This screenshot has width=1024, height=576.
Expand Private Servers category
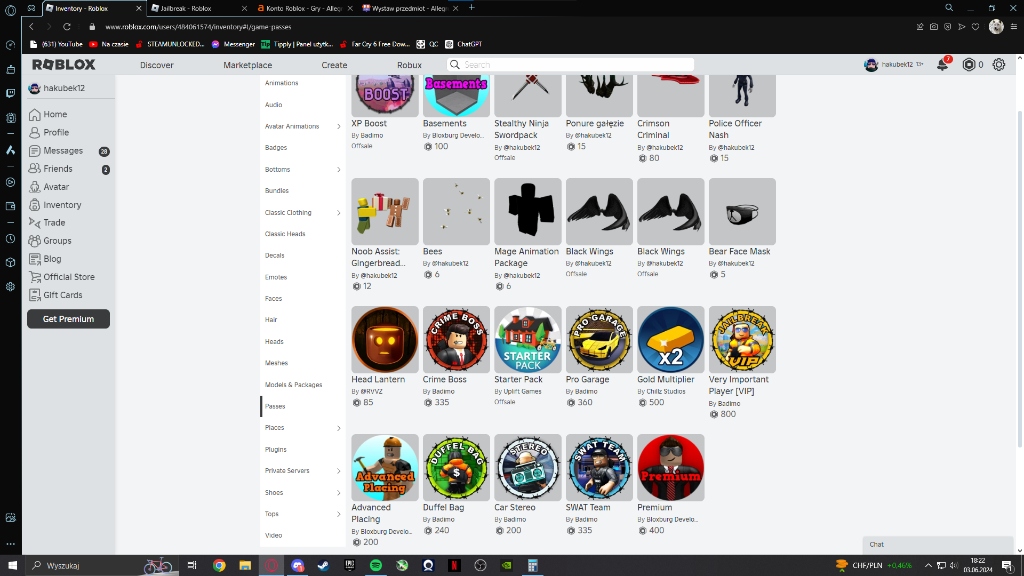pyautogui.click(x=338, y=471)
